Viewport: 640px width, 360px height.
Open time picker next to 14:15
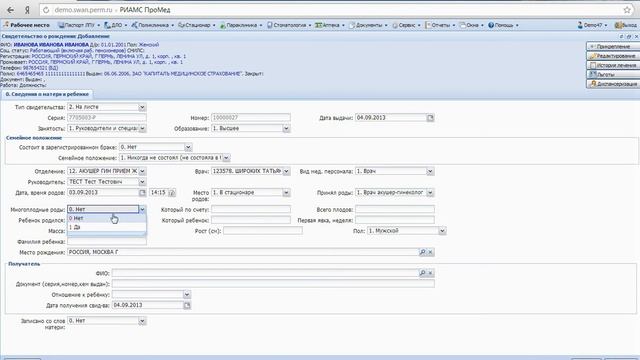pyautogui.click(x=172, y=192)
